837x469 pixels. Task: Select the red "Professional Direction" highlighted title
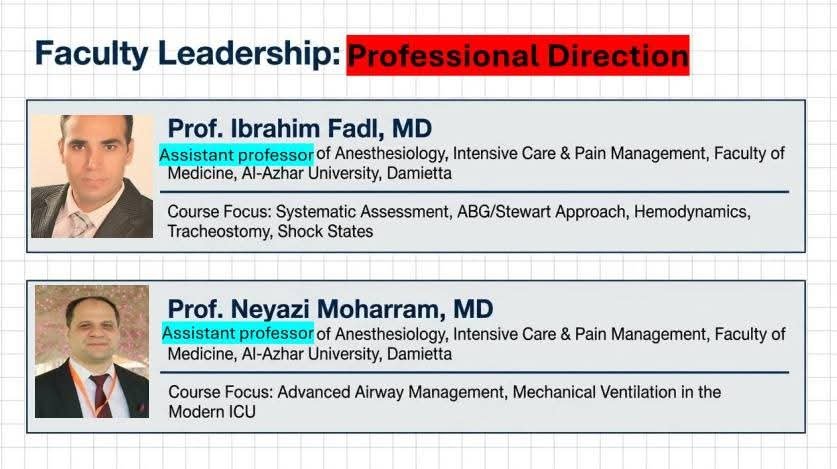(x=517, y=55)
